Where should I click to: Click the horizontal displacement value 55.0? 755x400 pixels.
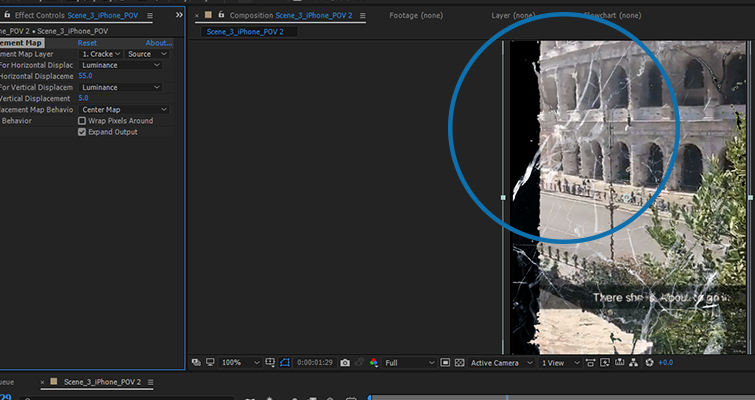85,76
